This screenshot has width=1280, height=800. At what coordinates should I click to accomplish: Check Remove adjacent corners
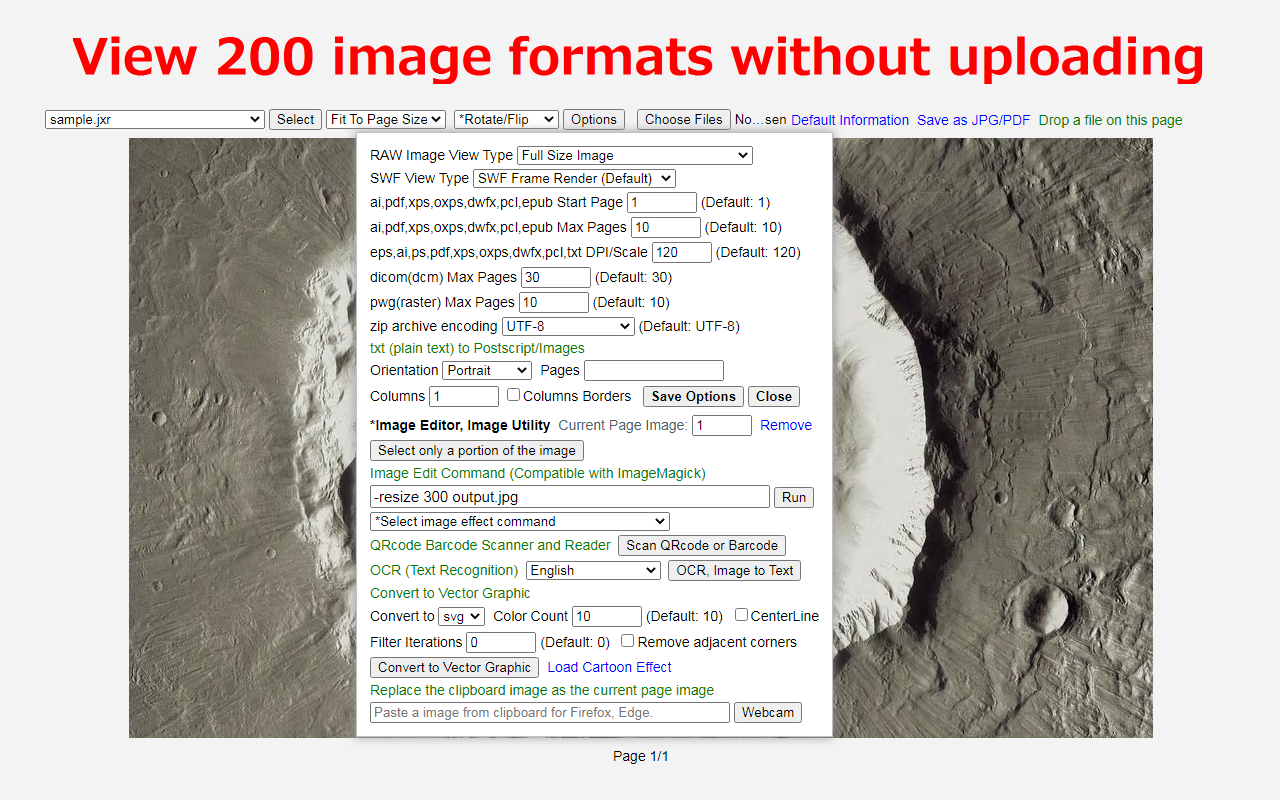point(627,640)
